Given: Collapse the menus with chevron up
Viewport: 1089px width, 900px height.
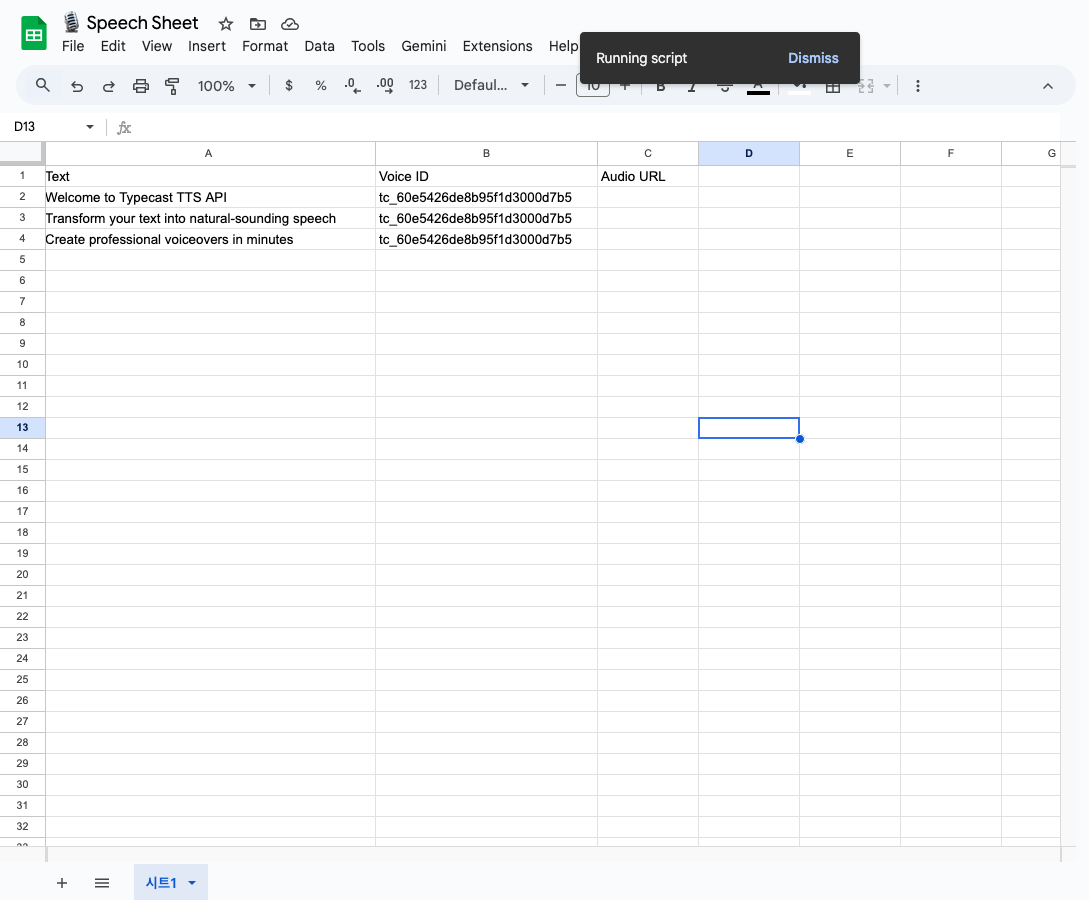Looking at the screenshot, I should (1047, 86).
